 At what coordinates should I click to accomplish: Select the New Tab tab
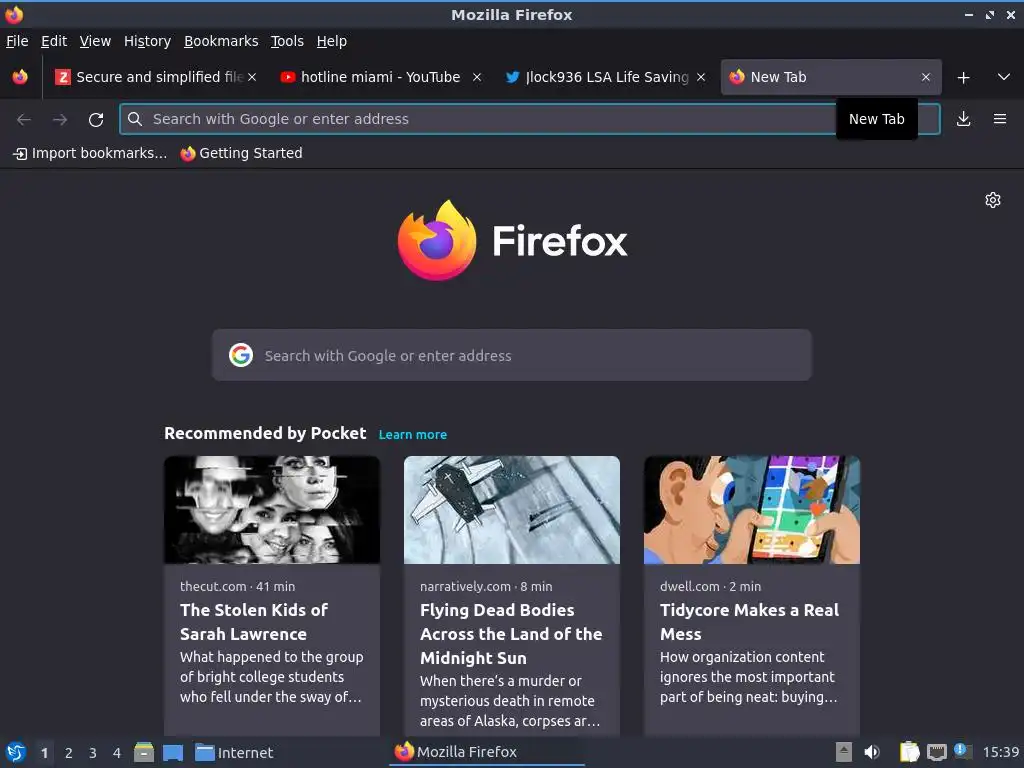click(831, 77)
